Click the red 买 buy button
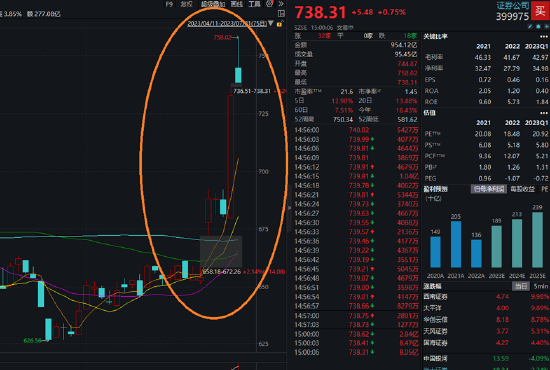 (x=540, y=11)
